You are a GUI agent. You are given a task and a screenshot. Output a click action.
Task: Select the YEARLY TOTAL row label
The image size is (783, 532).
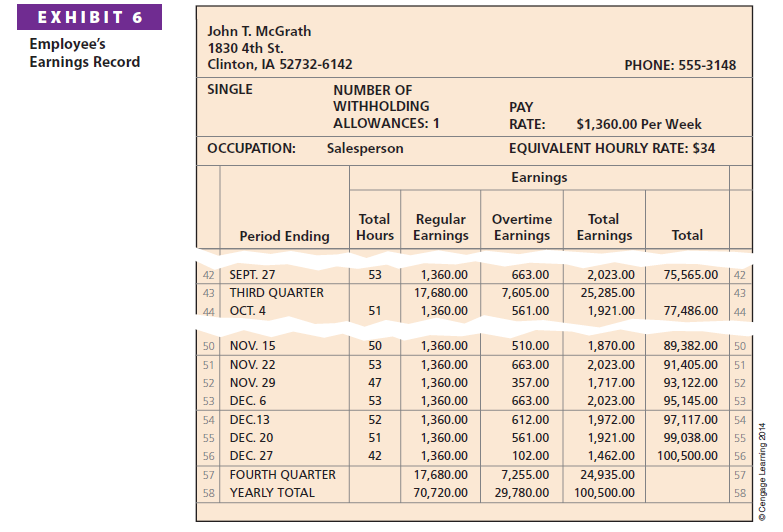pyautogui.click(x=272, y=492)
